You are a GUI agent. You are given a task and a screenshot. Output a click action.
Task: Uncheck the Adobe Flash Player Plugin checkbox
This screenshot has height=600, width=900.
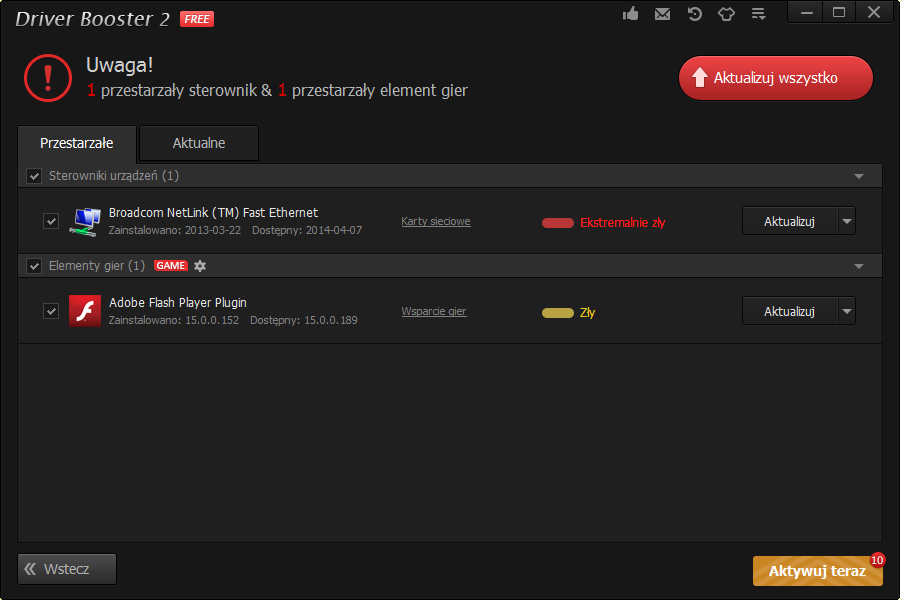(x=51, y=311)
